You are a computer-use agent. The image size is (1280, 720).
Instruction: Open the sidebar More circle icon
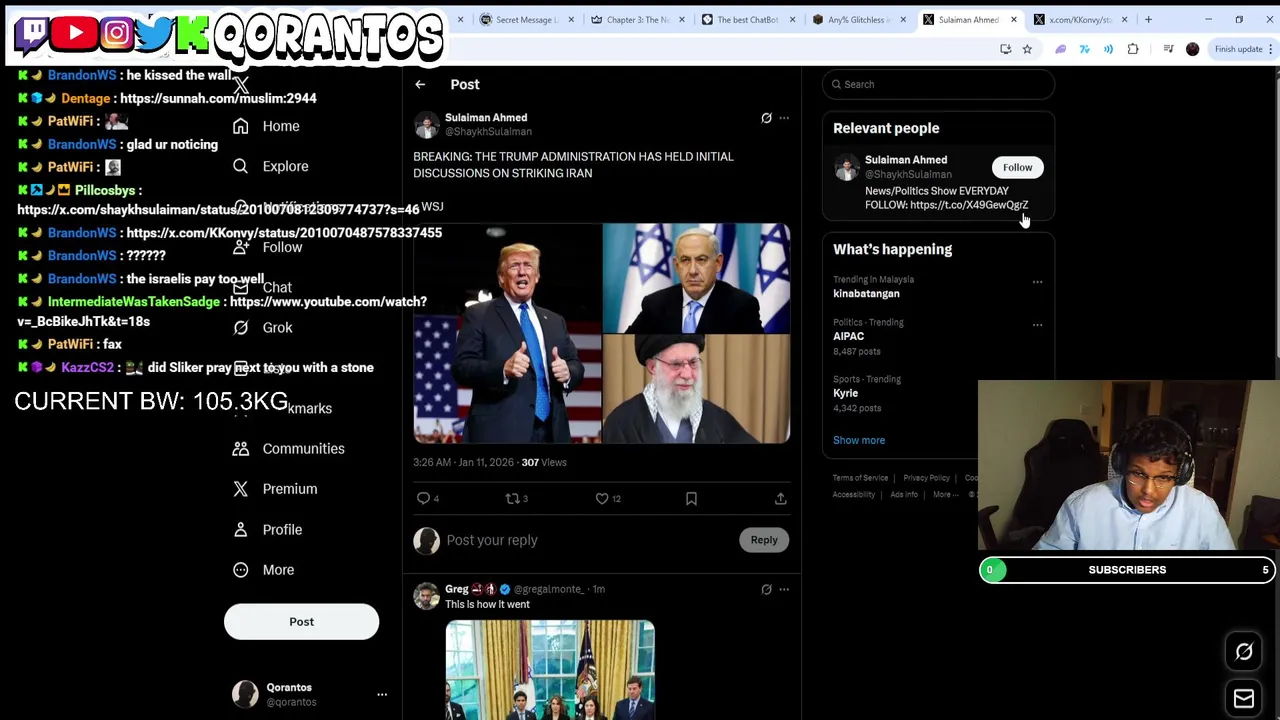point(240,570)
